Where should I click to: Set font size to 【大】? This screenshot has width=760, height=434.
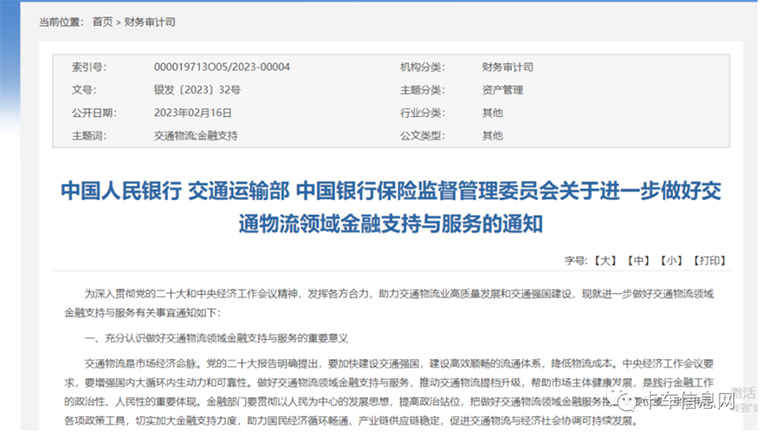(x=606, y=260)
